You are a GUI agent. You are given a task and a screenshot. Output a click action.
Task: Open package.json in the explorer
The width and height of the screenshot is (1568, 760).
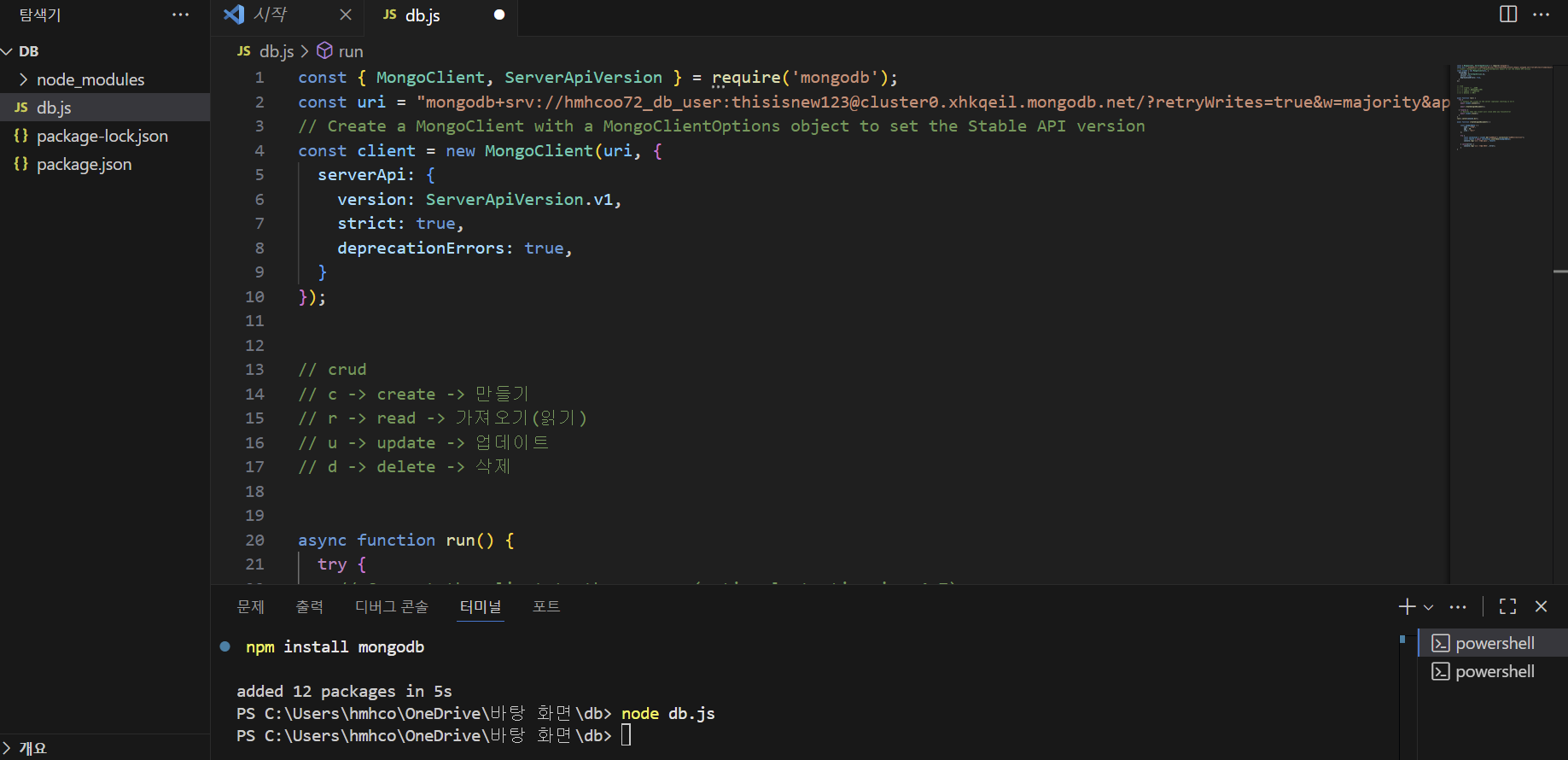point(84,164)
